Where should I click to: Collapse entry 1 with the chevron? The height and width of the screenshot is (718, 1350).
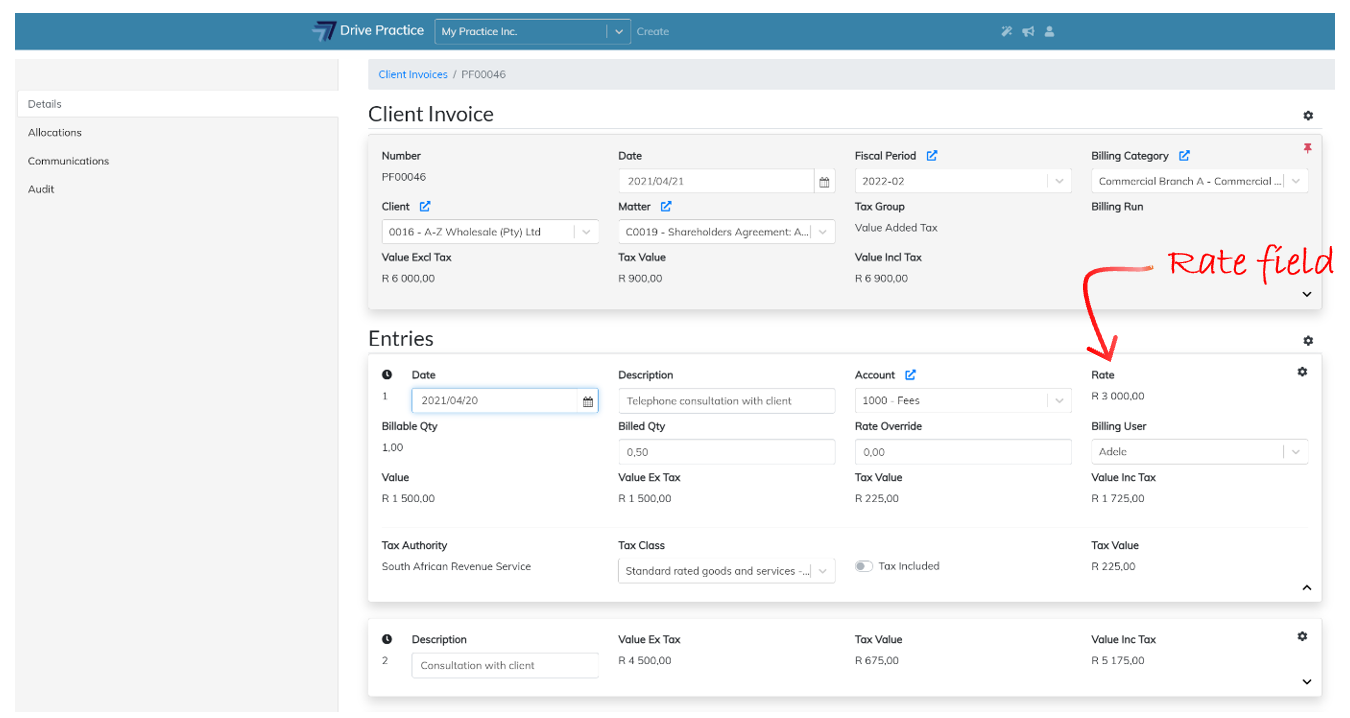click(x=1306, y=588)
